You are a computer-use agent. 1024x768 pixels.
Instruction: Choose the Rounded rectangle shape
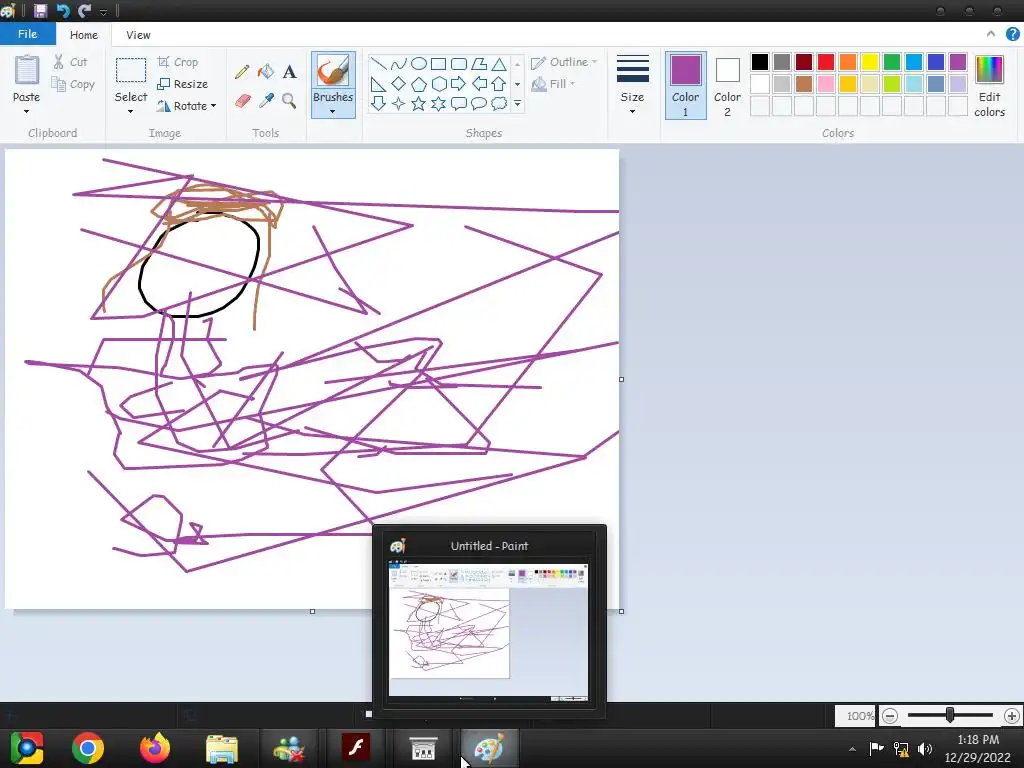coord(459,64)
